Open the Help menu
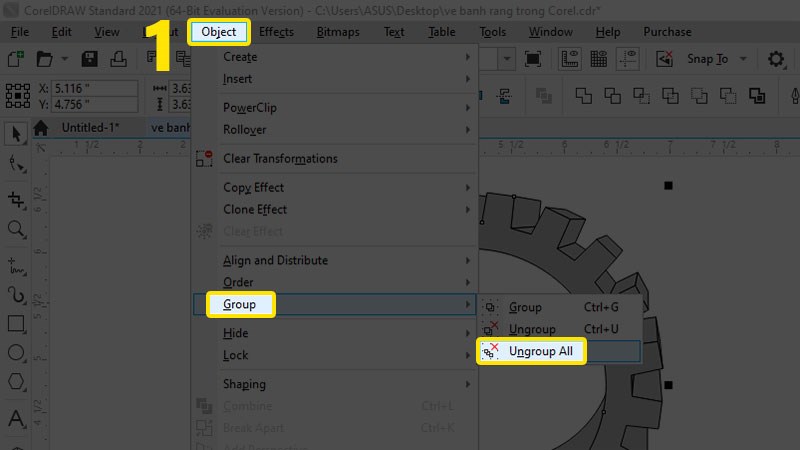This screenshot has height=450, width=800. pyautogui.click(x=608, y=32)
